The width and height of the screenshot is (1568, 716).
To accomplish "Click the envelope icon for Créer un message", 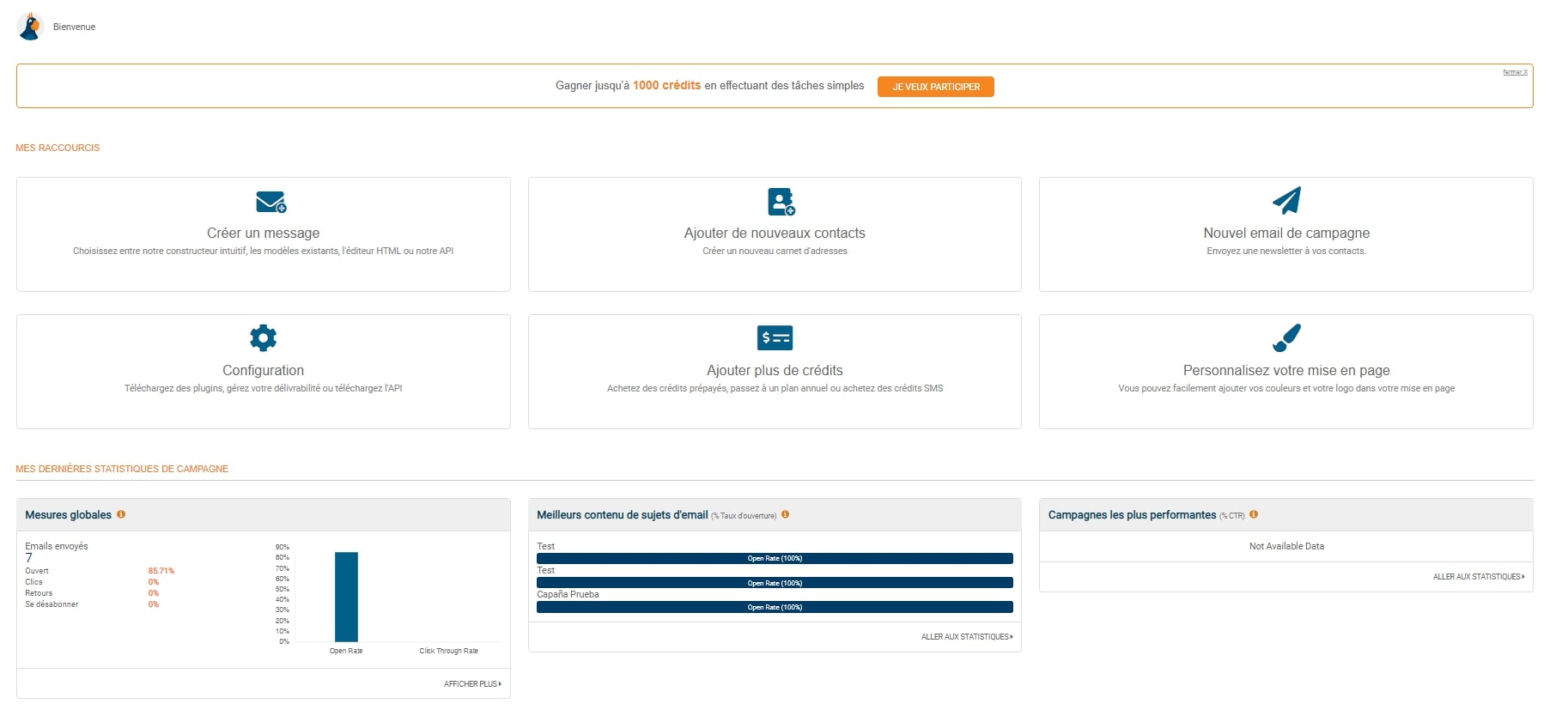I will (270, 202).
